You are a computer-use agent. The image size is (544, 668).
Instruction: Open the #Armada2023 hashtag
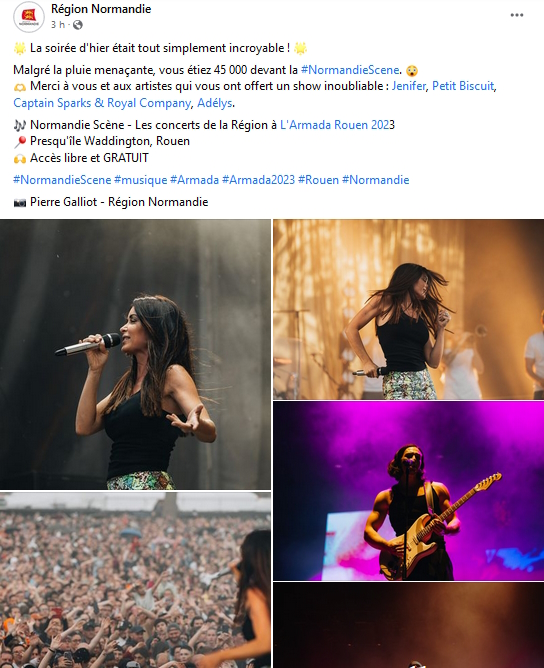[x=258, y=180]
